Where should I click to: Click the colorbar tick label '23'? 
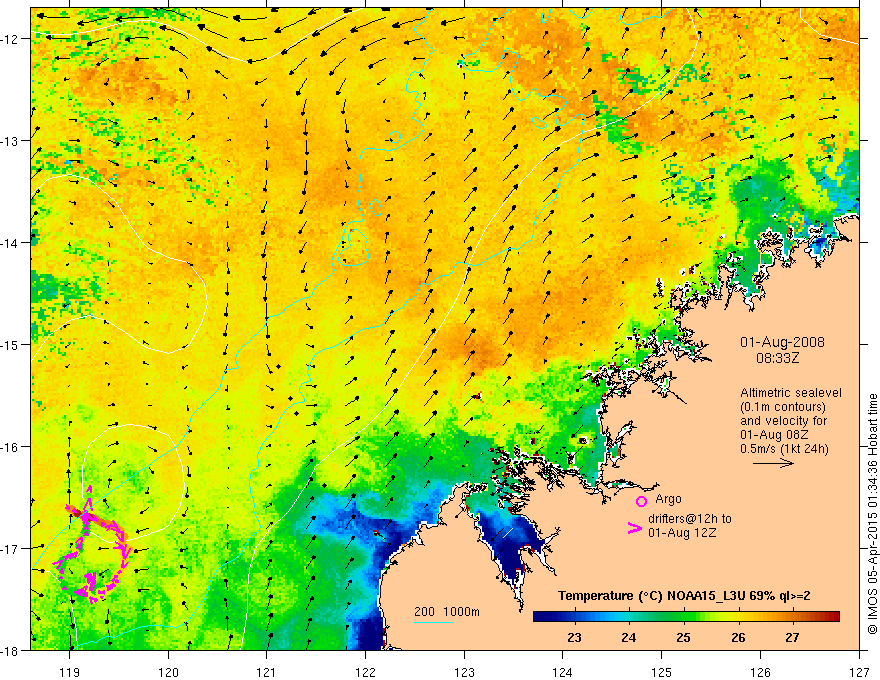pyautogui.click(x=574, y=637)
